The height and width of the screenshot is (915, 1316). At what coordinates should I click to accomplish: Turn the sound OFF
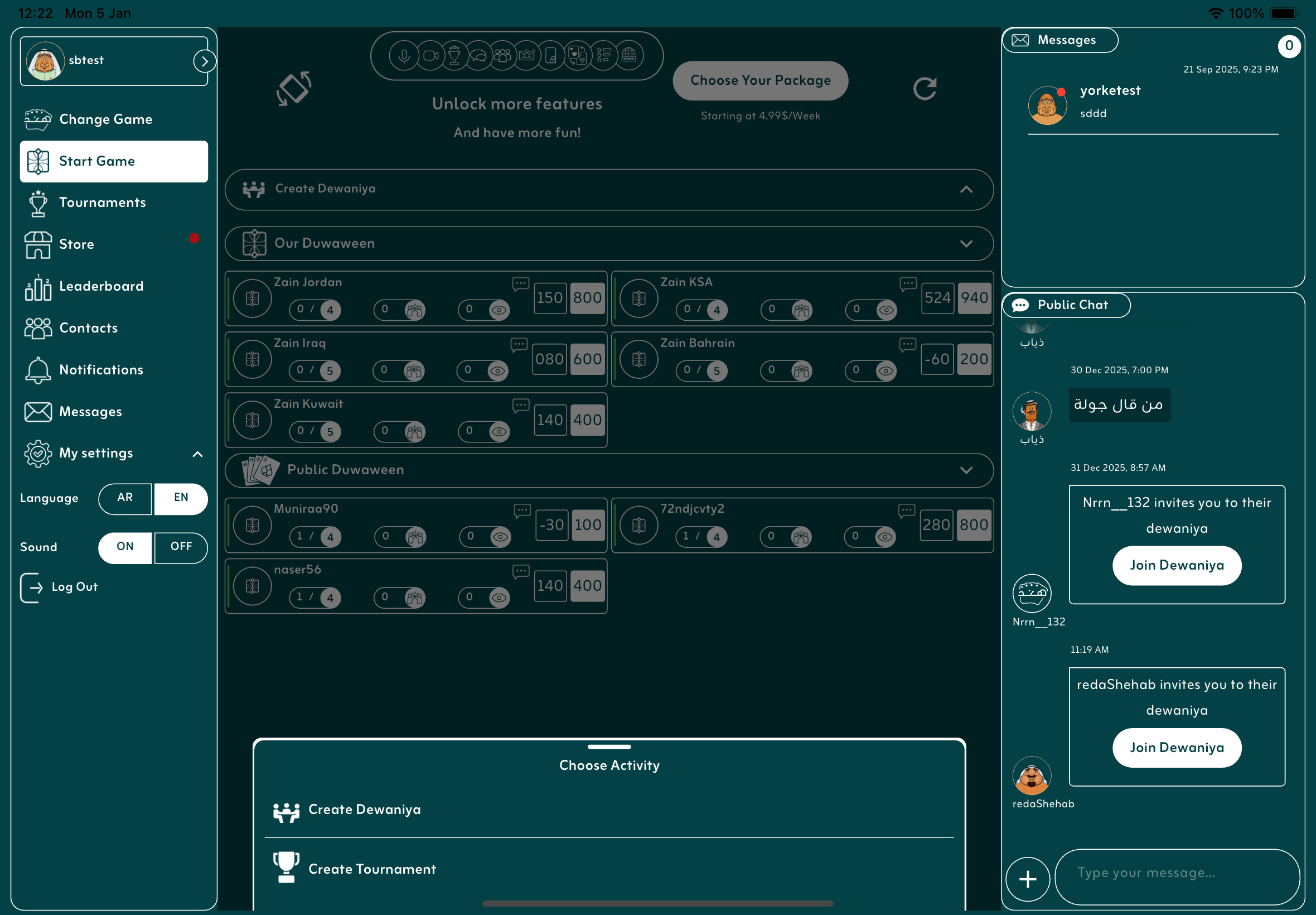coord(181,547)
